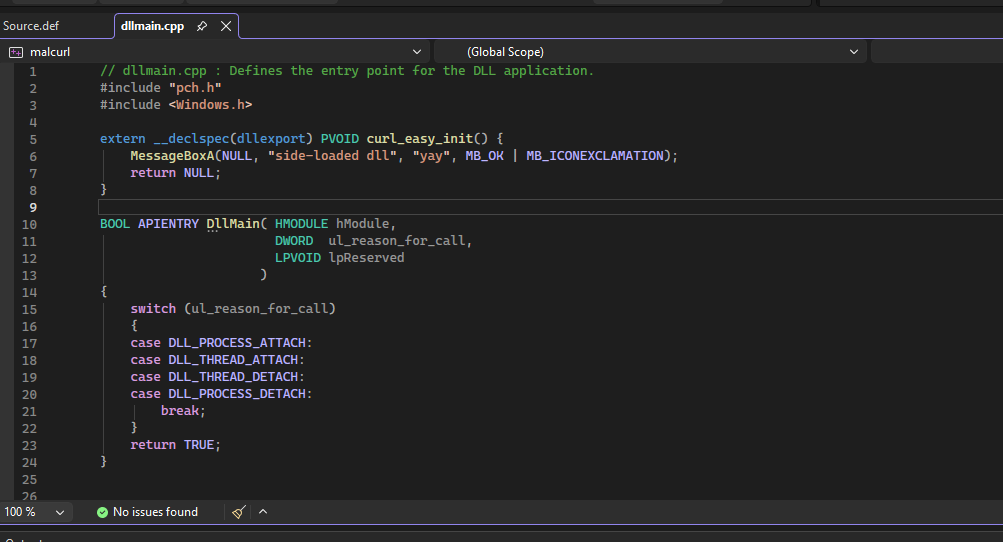Screen dimensions: 1003x542
Task: Click line number 15 in the margin
Action: [x=29, y=309]
